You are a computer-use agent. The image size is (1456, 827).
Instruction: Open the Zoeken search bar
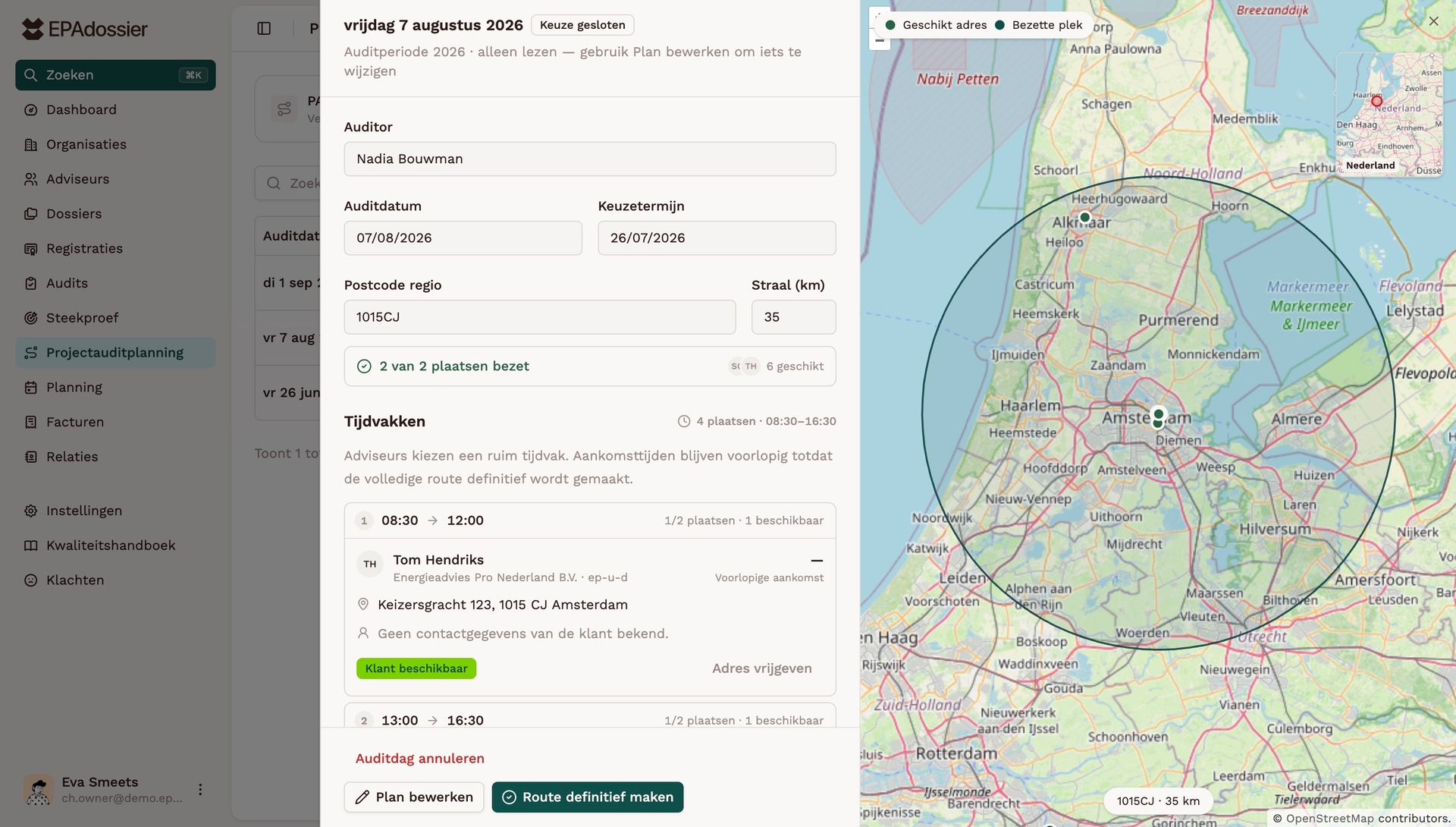coord(115,75)
